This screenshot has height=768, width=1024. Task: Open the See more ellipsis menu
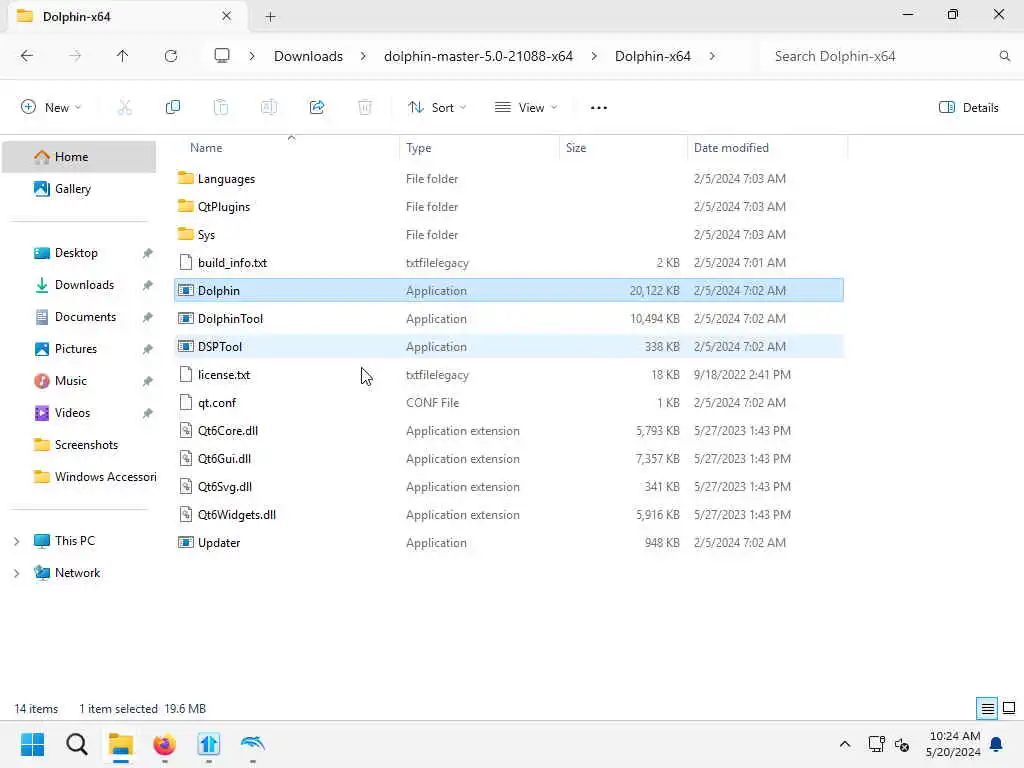coord(598,108)
